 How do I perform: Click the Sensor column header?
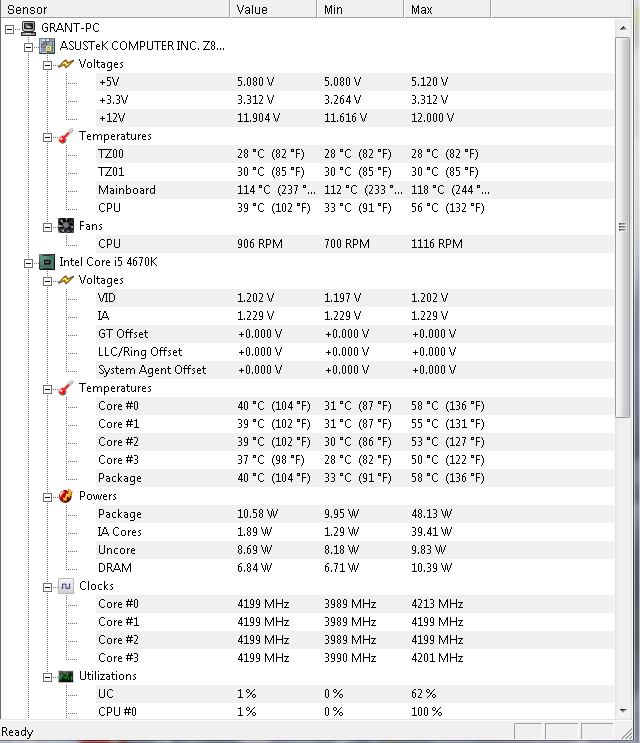tap(115, 9)
